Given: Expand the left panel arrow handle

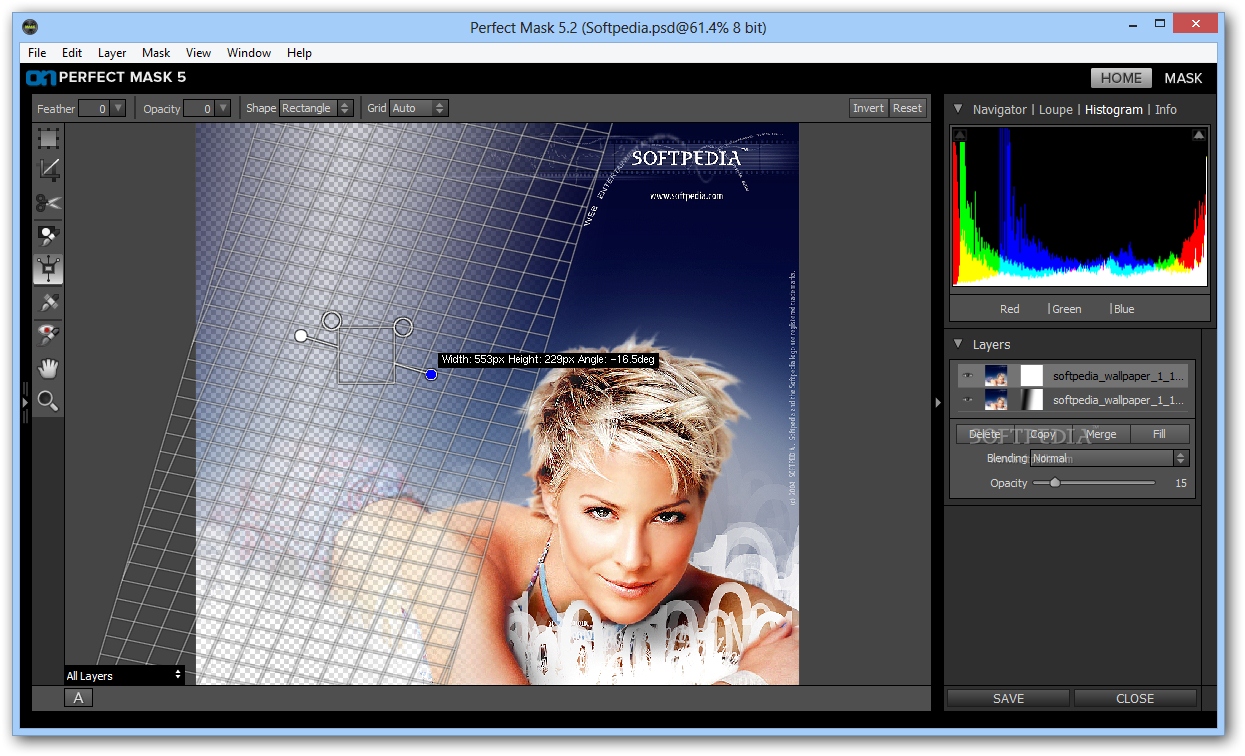Looking at the screenshot, I should tap(25, 402).
